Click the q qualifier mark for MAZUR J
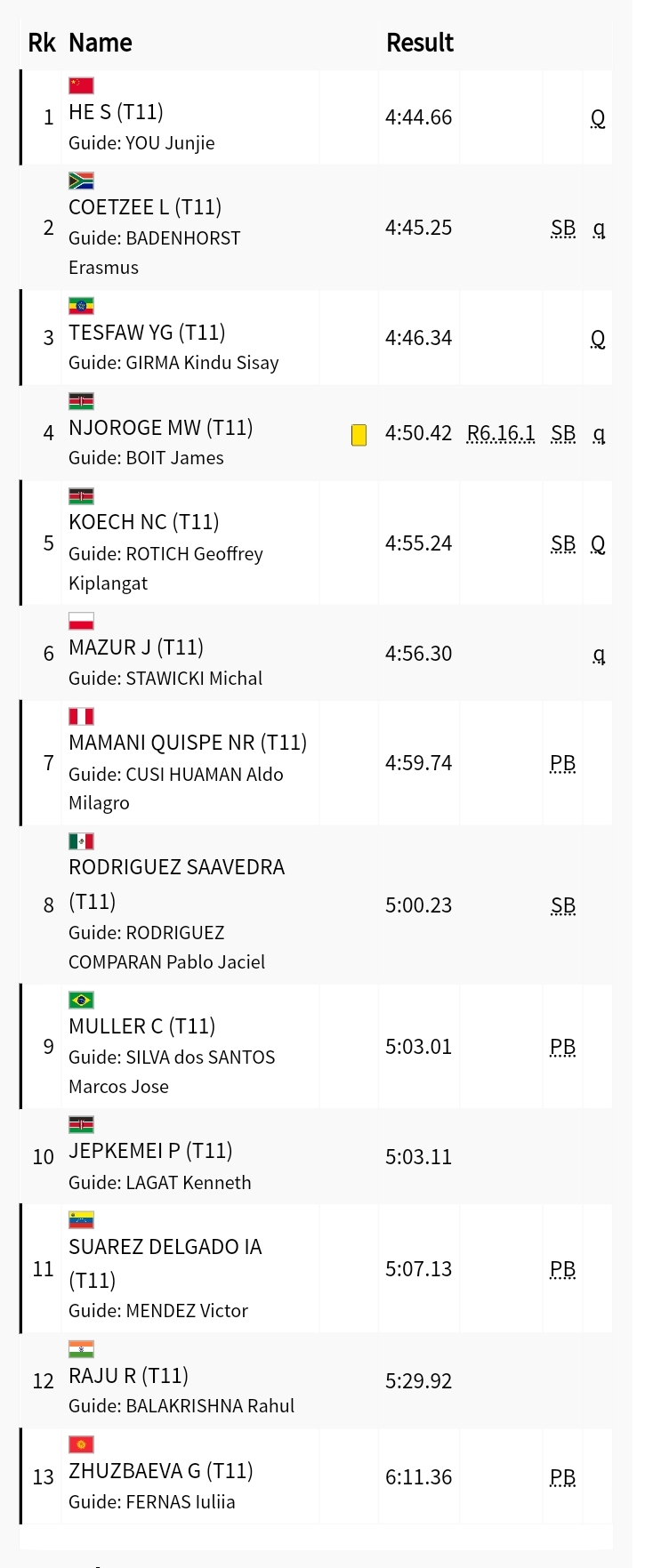The image size is (661, 1568). pos(599,654)
